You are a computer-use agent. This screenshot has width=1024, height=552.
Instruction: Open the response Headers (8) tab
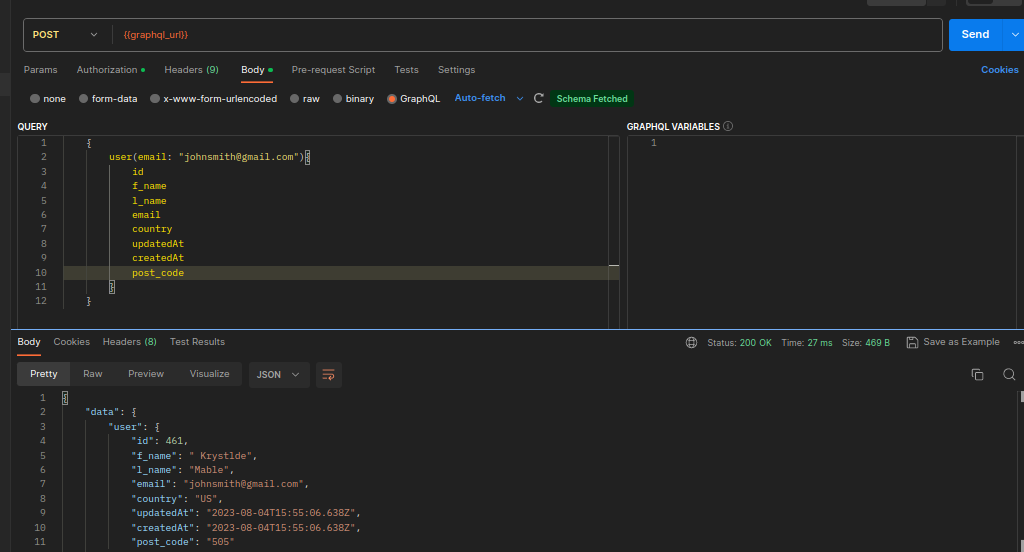point(129,342)
